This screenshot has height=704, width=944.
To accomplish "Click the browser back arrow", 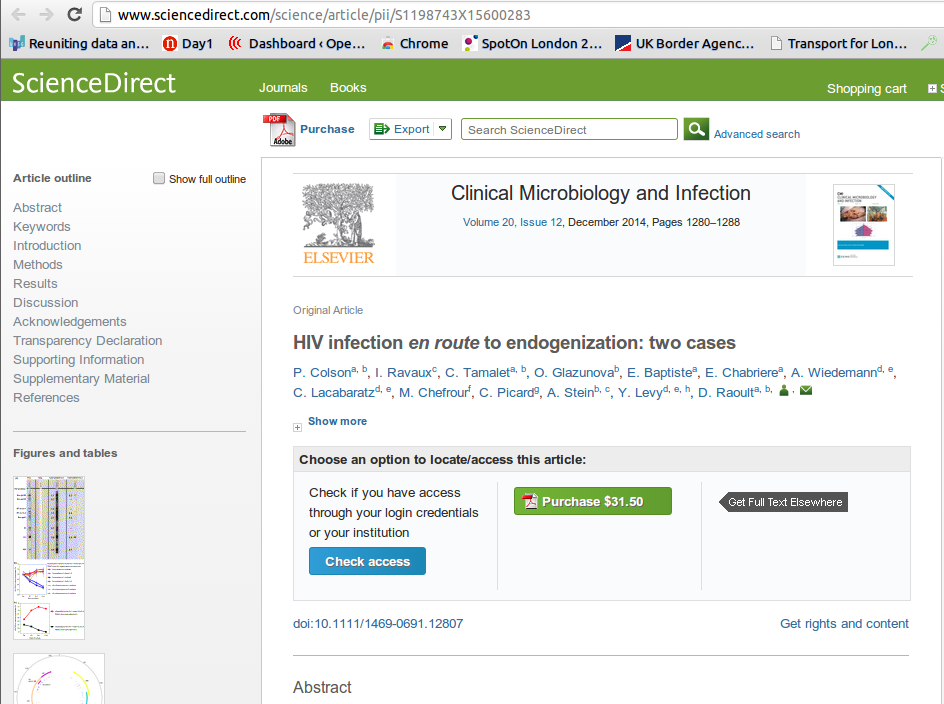I will [19, 14].
